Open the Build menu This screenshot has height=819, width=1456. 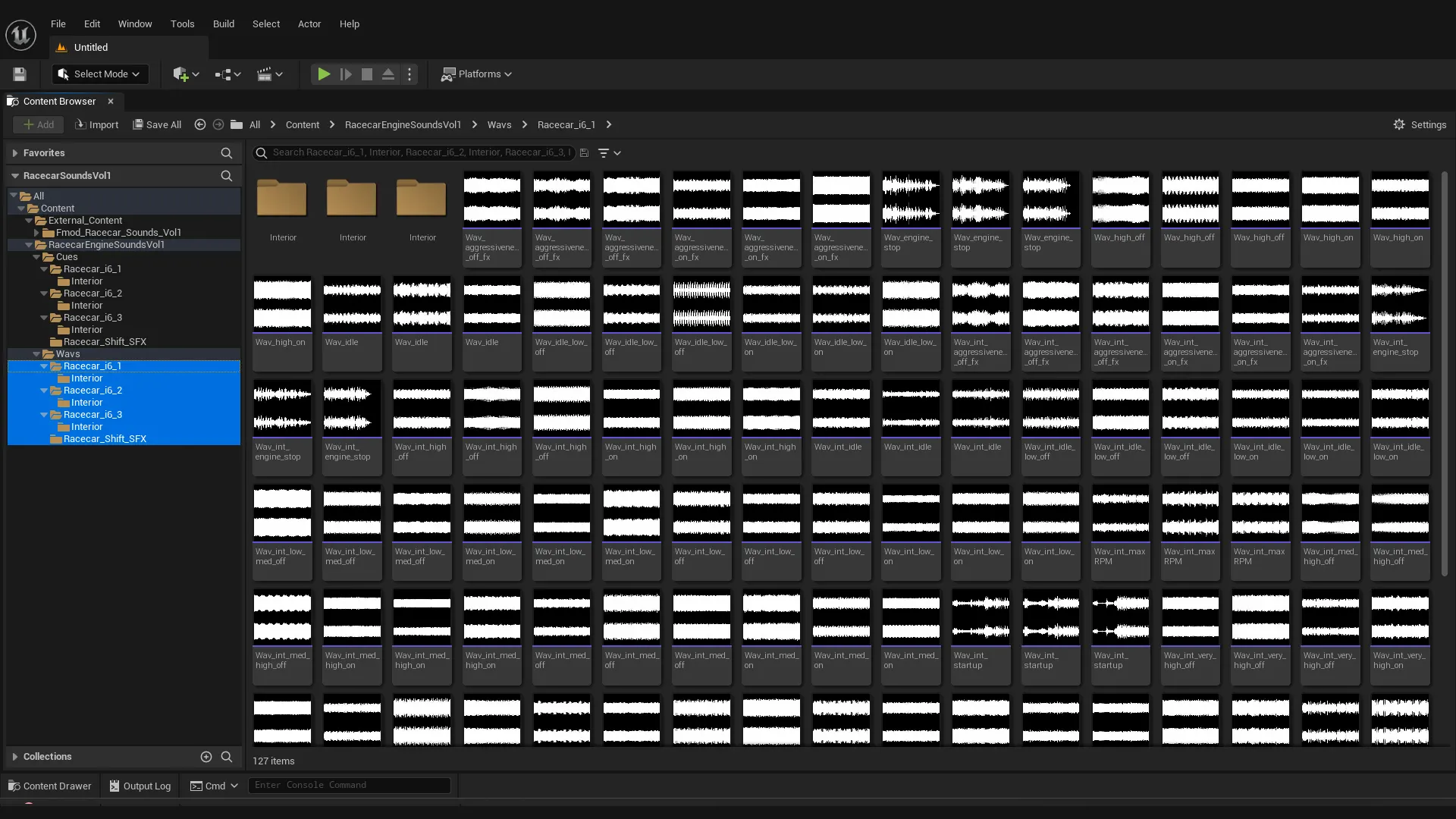(x=223, y=24)
